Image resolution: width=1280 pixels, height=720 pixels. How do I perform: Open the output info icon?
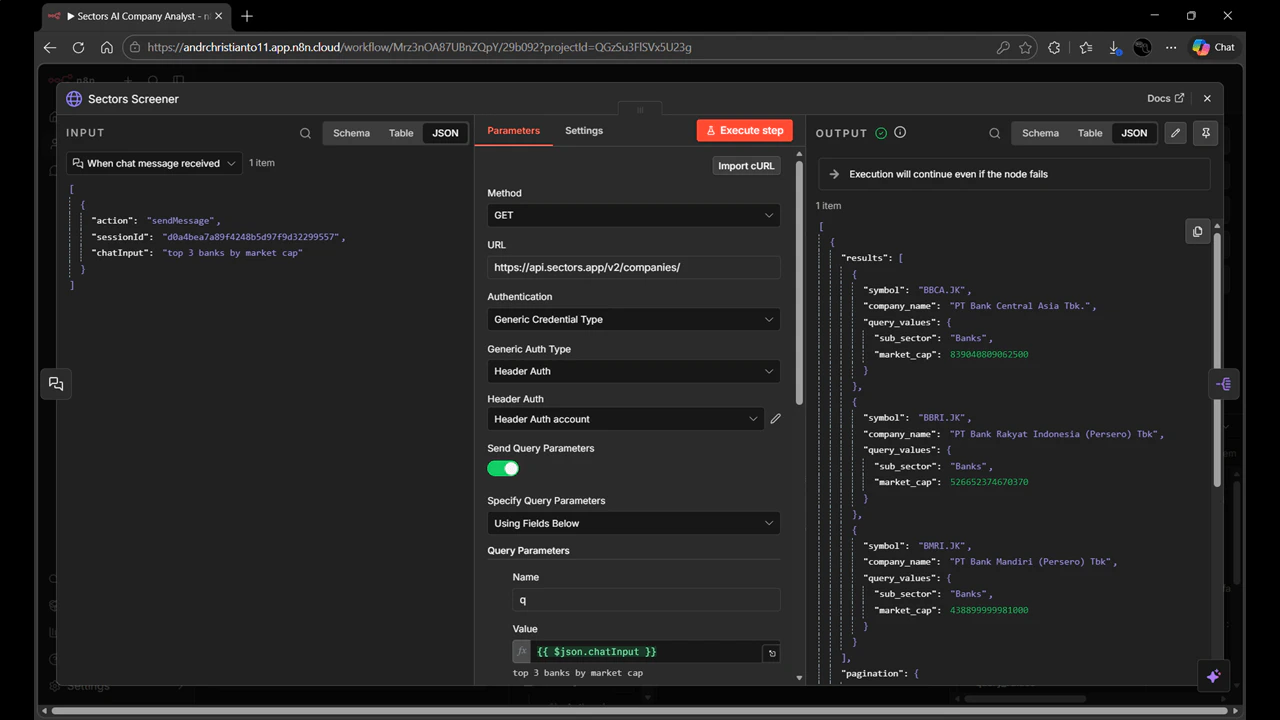900,133
